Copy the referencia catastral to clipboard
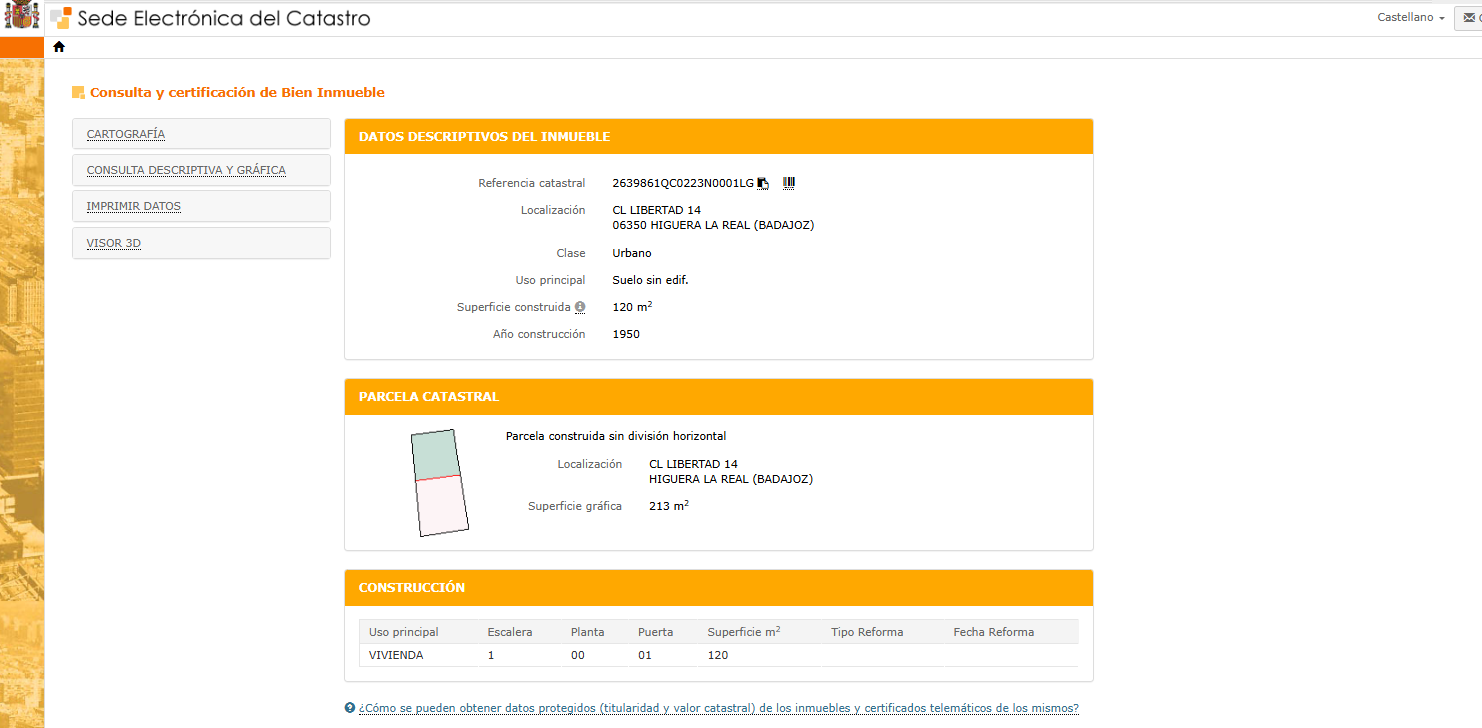This screenshot has height=728, width=1482. point(763,183)
